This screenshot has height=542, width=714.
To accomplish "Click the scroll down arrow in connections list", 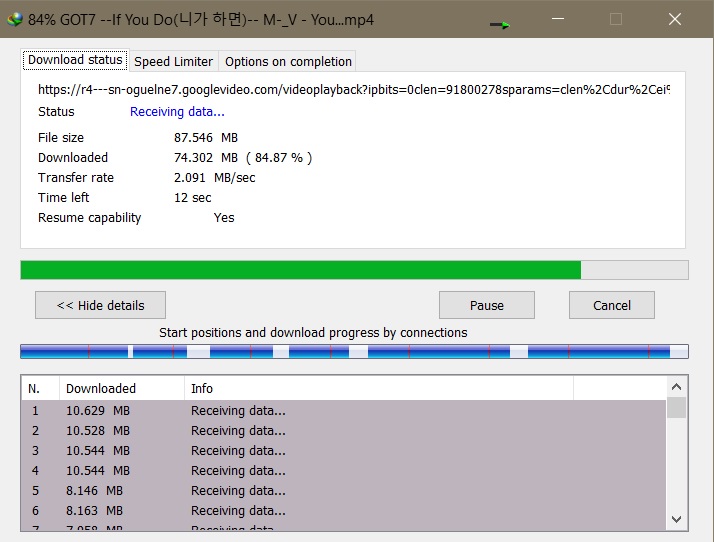I will coord(676,519).
